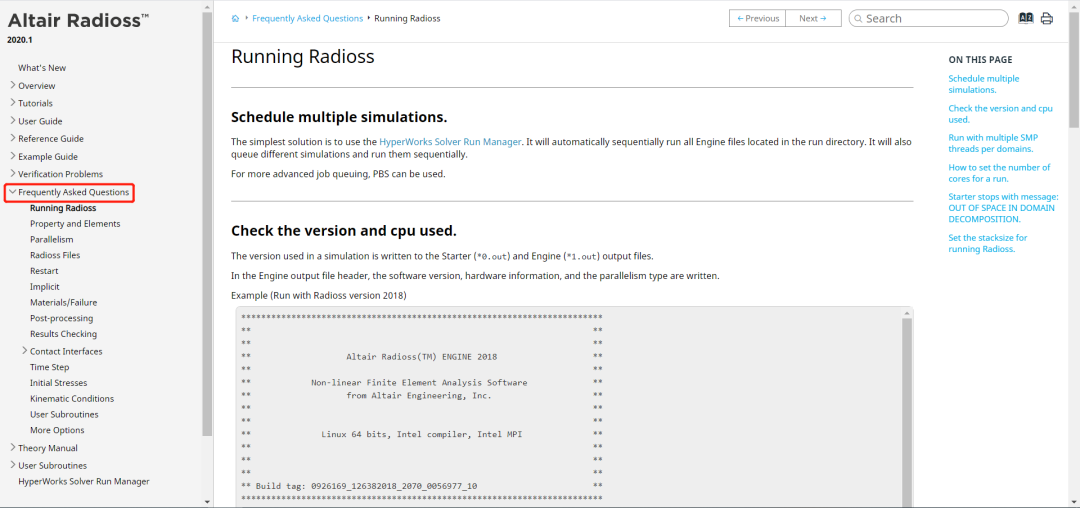Go to the home icon in breadcrumb
Viewport: 1080px width, 508px height.
click(236, 19)
